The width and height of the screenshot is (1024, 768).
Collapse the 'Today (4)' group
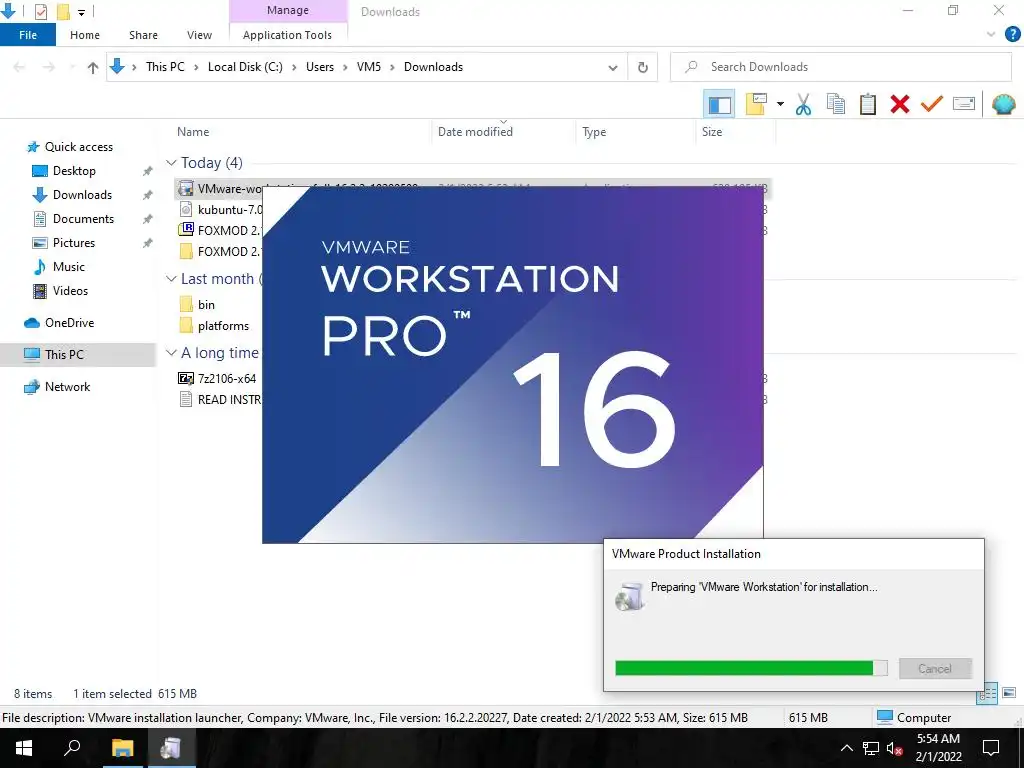coord(171,163)
